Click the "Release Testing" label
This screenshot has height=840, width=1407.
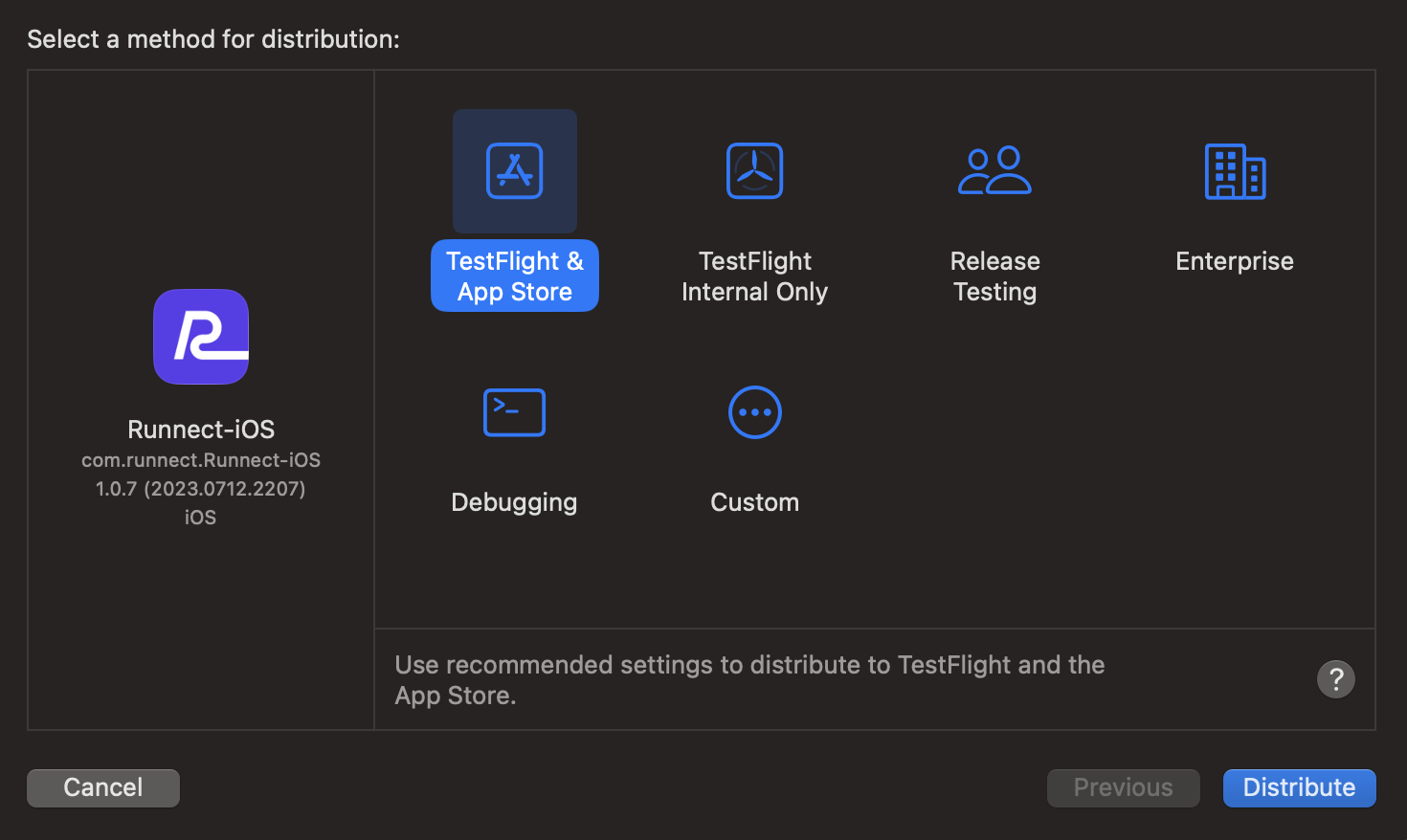994,276
